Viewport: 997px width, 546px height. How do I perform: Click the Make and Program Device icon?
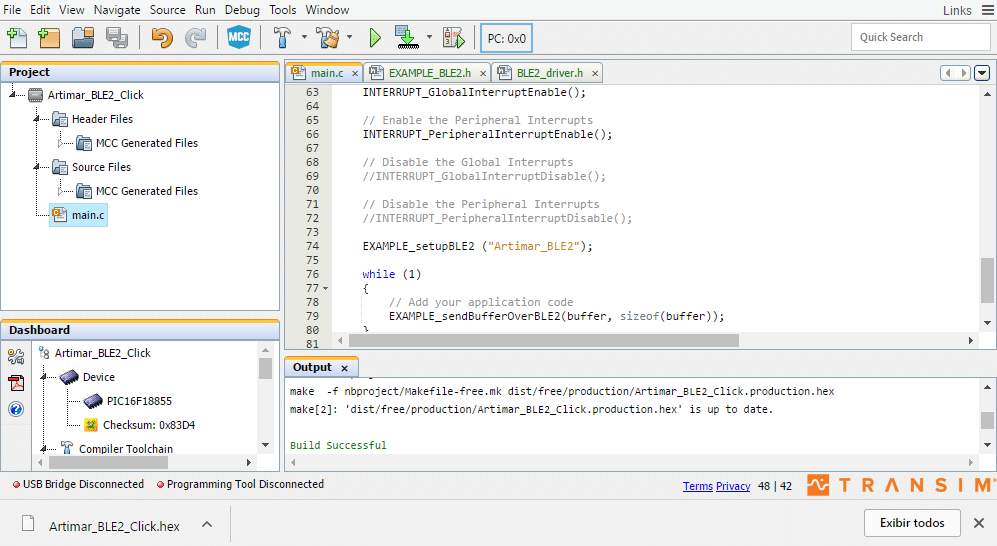407,38
